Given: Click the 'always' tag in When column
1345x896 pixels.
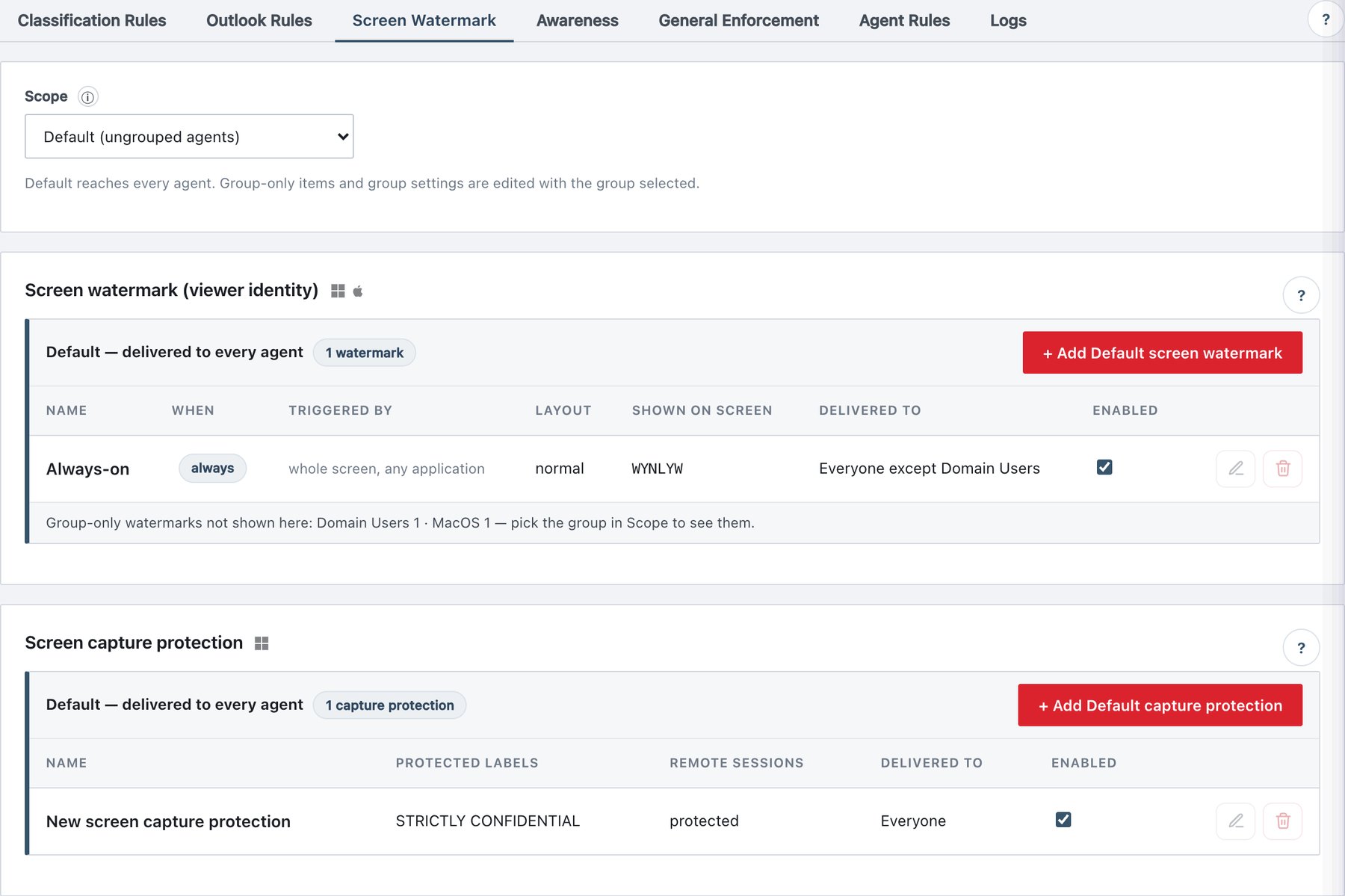Looking at the screenshot, I should tap(212, 469).
